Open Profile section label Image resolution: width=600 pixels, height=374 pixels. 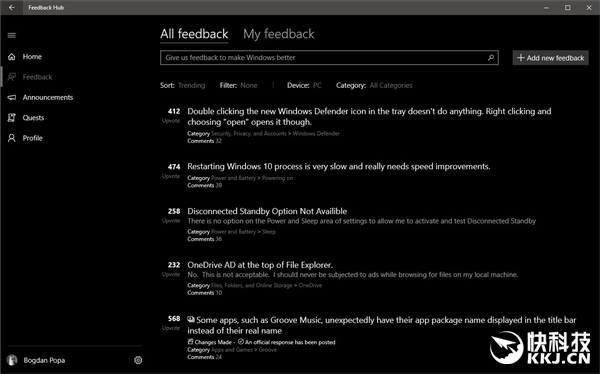[x=33, y=138]
